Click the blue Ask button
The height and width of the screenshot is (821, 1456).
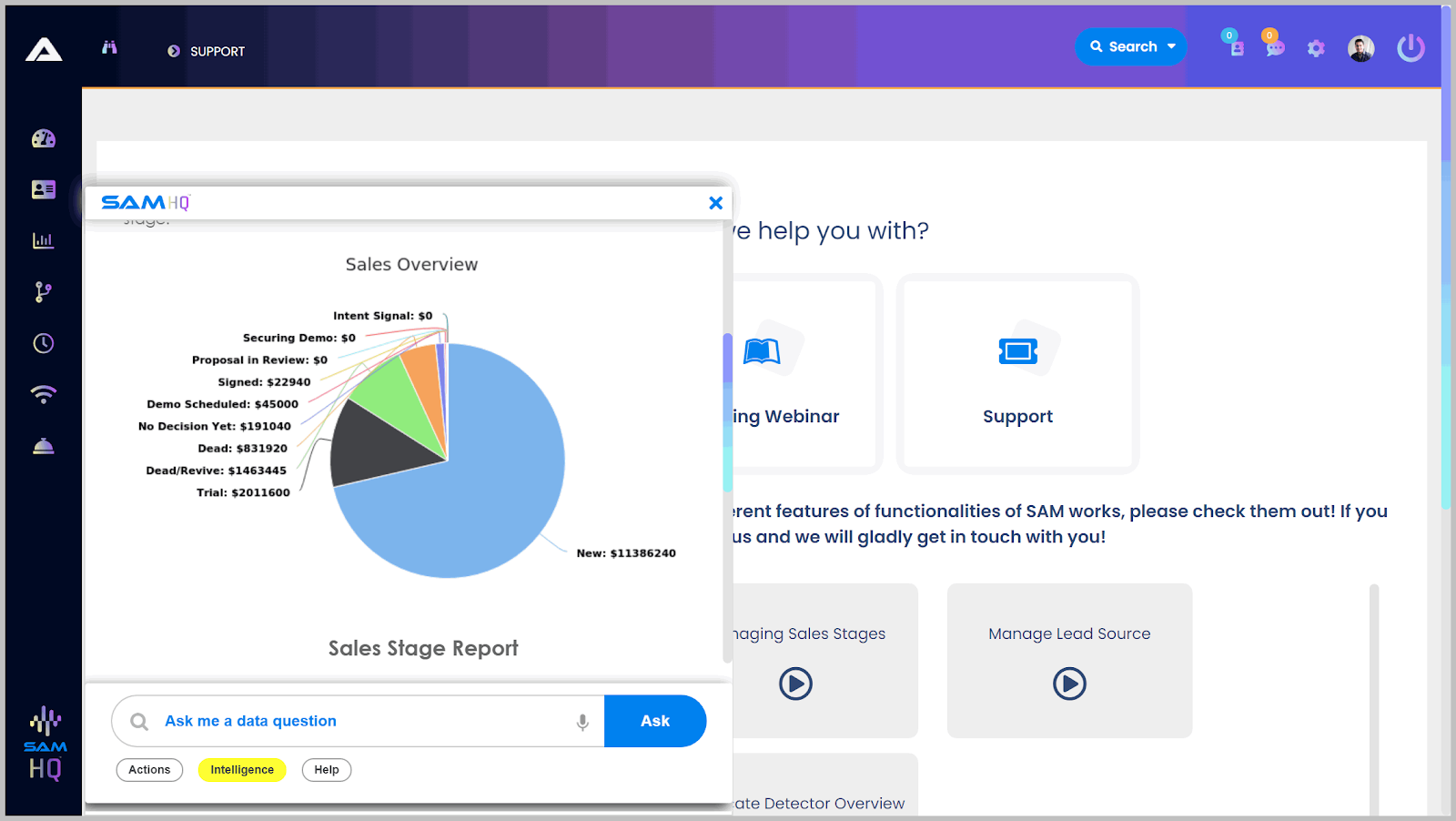pyautogui.click(x=655, y=721)
